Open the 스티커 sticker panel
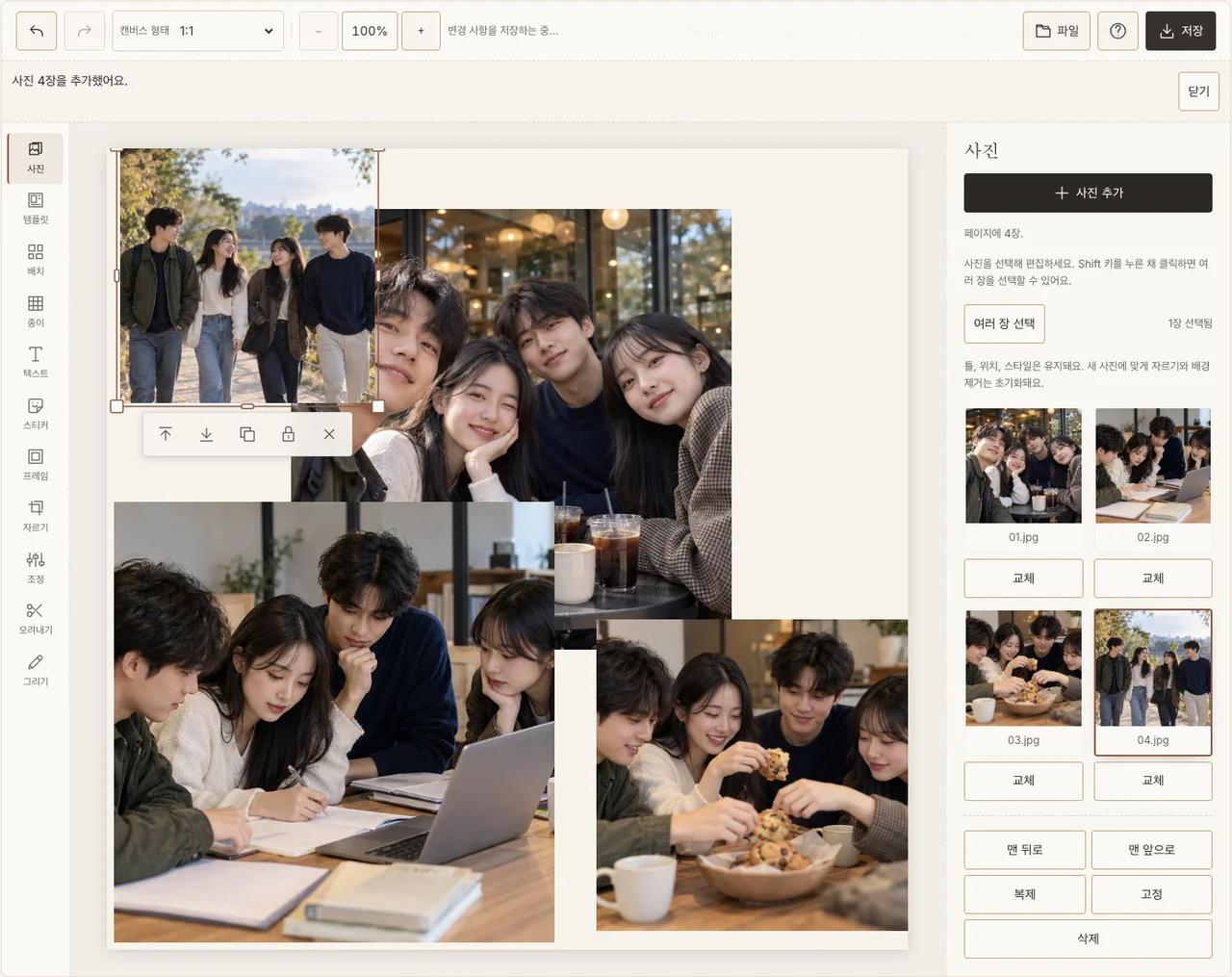Viewport: 1232px width, 977px height. [x=36, y=414]
